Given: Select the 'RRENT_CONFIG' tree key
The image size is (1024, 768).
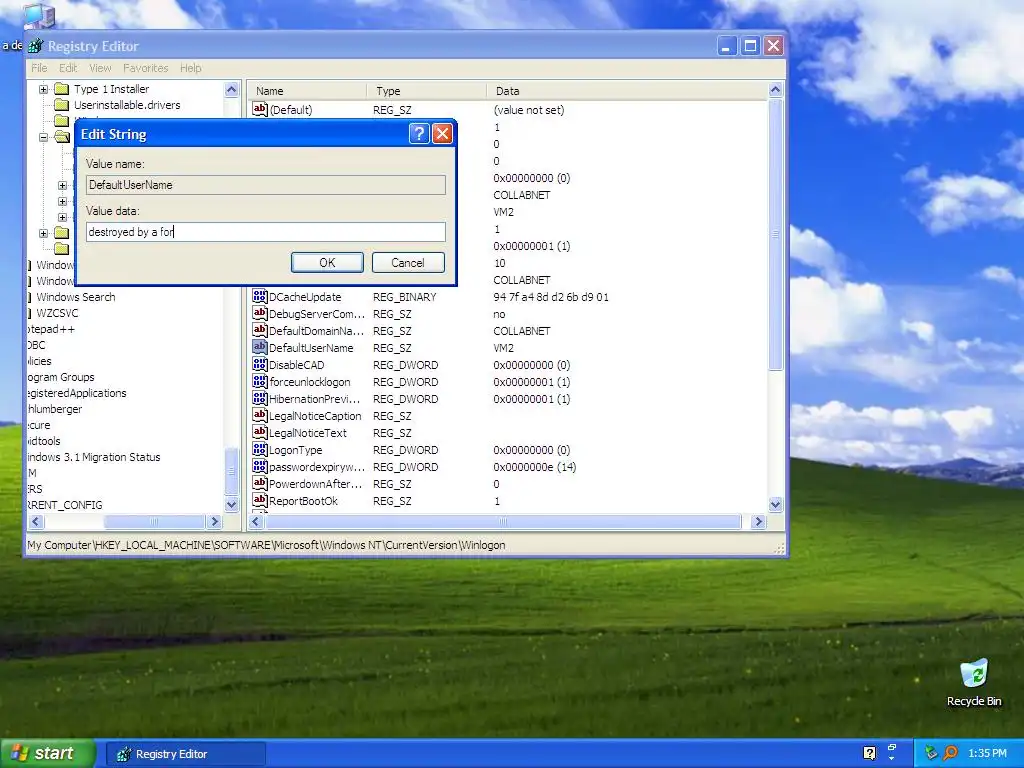Looking at the screenshot, I should pyautogui.click(x=65, y=505).
